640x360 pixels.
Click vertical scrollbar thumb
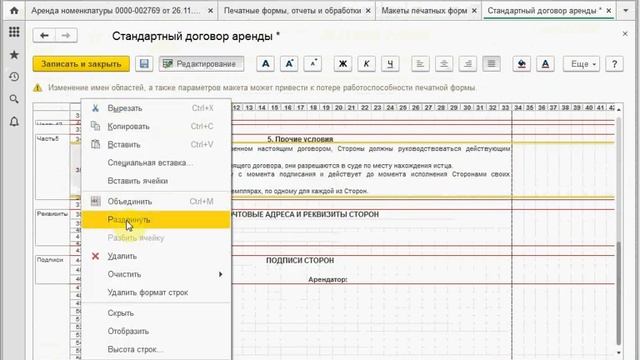619,293
